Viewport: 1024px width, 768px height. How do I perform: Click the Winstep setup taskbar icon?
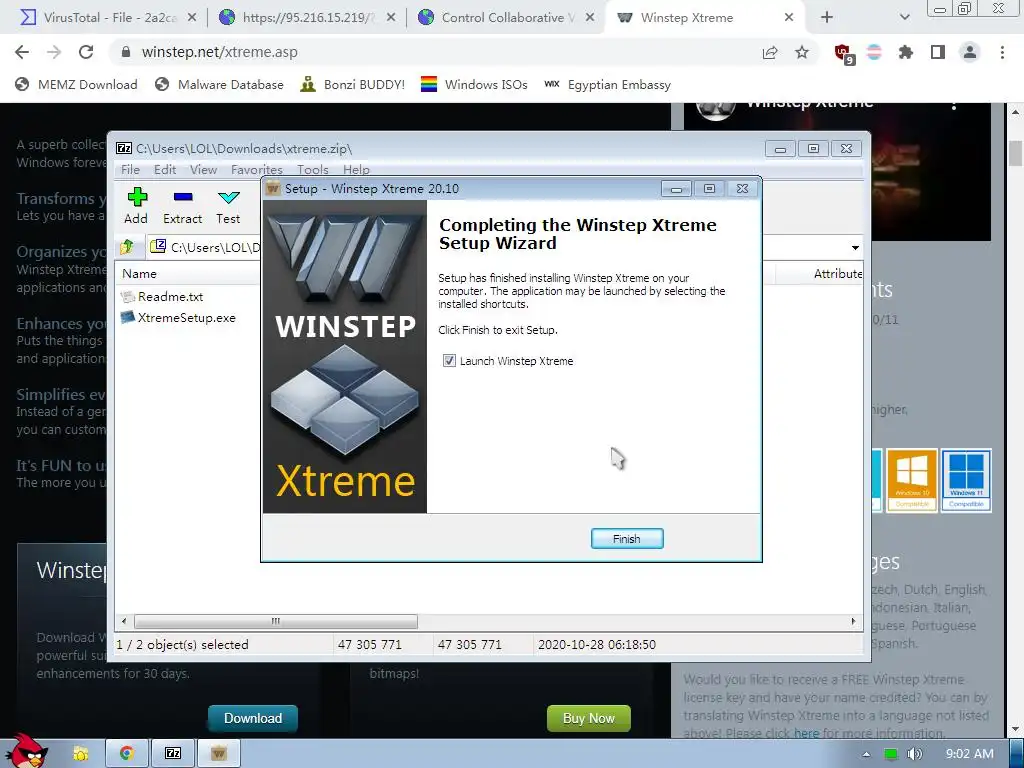point(219,754)
